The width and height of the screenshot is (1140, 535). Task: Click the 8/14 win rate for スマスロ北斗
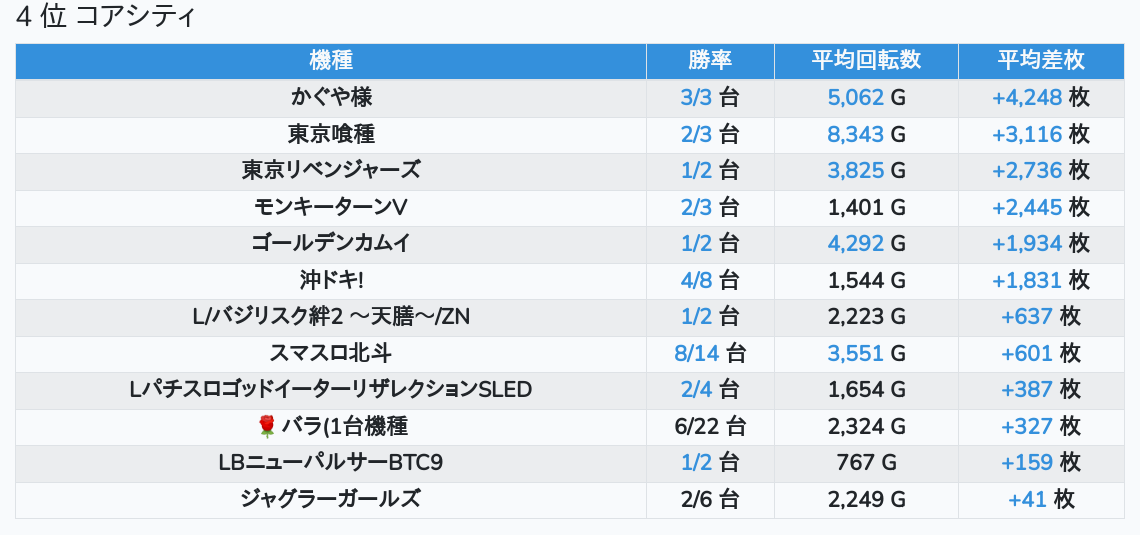coord(696,353)
